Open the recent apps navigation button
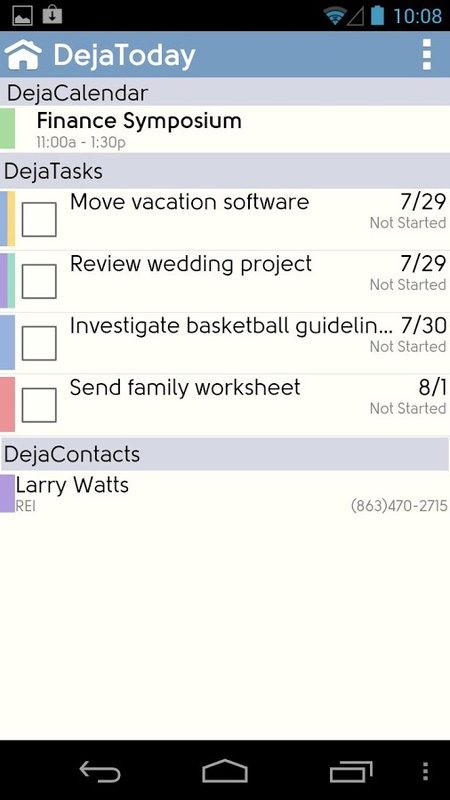Image resolution: width=450 pixels, height=800 pixels. click(x=351, y=771)
